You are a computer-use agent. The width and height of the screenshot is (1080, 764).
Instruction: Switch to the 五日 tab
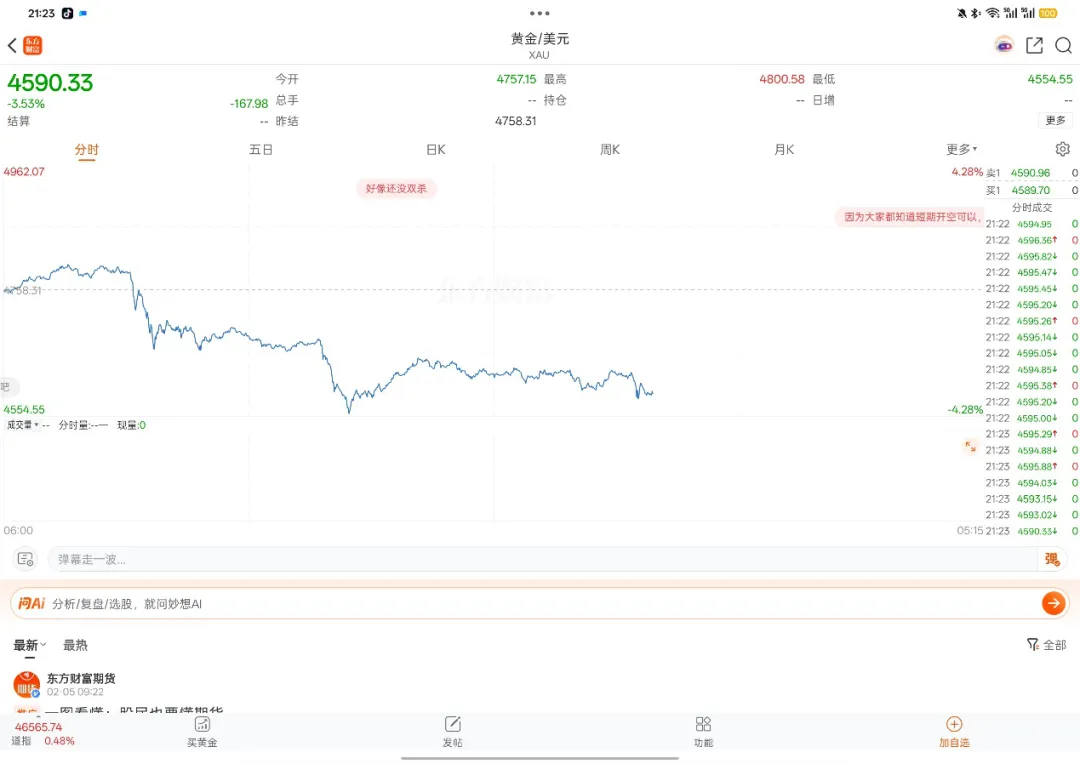pyautogui.click(x=261, y=149)
